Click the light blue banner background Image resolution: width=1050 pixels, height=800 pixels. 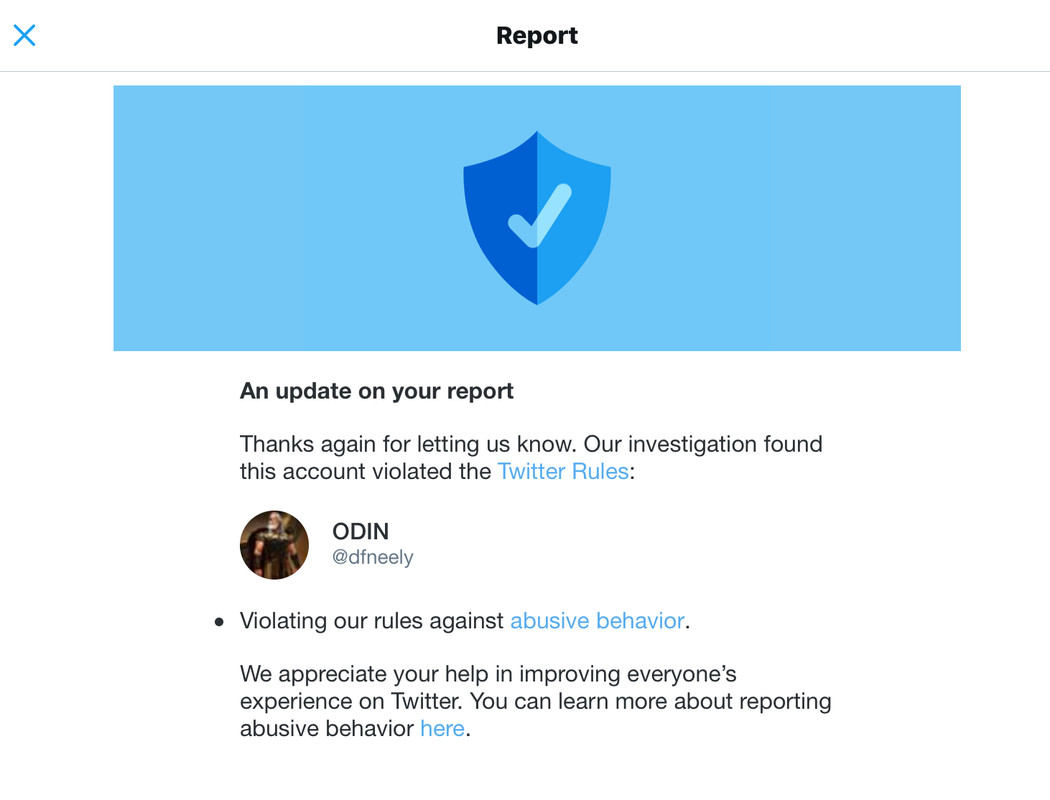pyautogui.click(x=208, y=218)
